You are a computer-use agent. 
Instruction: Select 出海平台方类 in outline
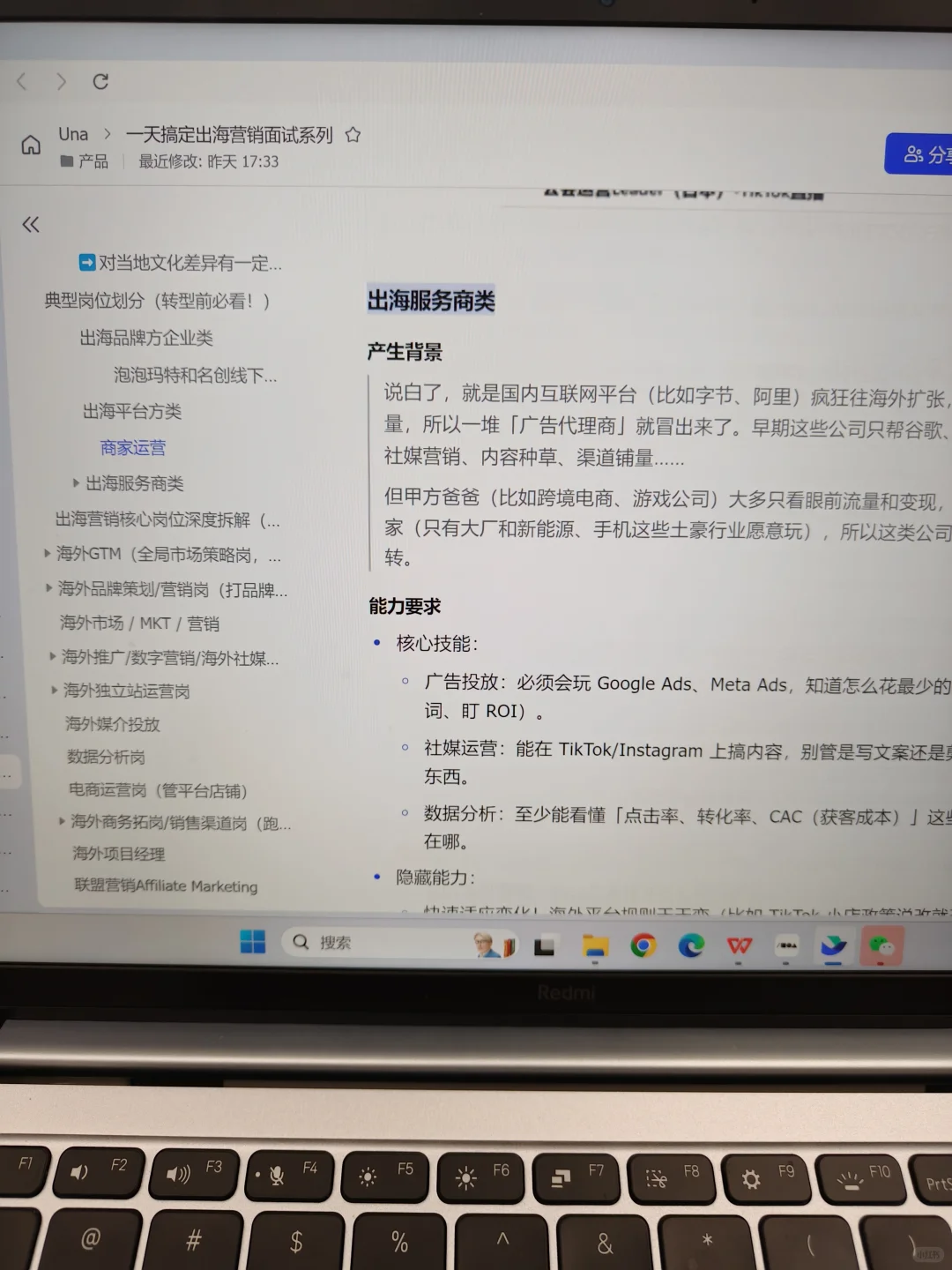(x=132, y=411)
